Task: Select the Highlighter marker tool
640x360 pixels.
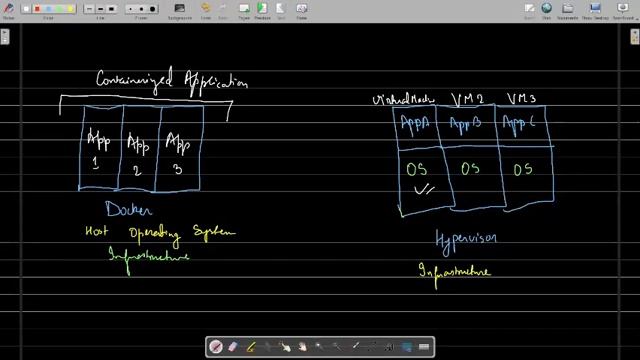Action: [251, 347]
